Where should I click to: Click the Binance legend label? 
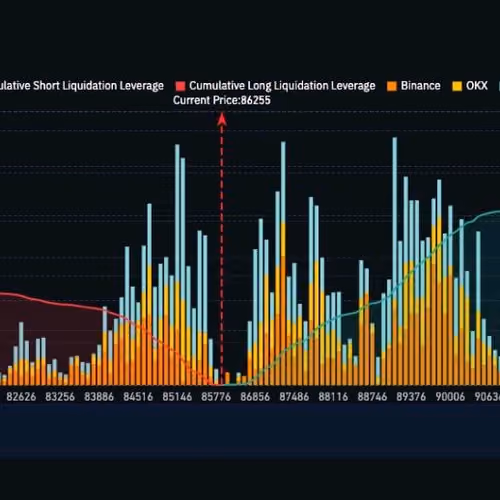click(421, 86)
